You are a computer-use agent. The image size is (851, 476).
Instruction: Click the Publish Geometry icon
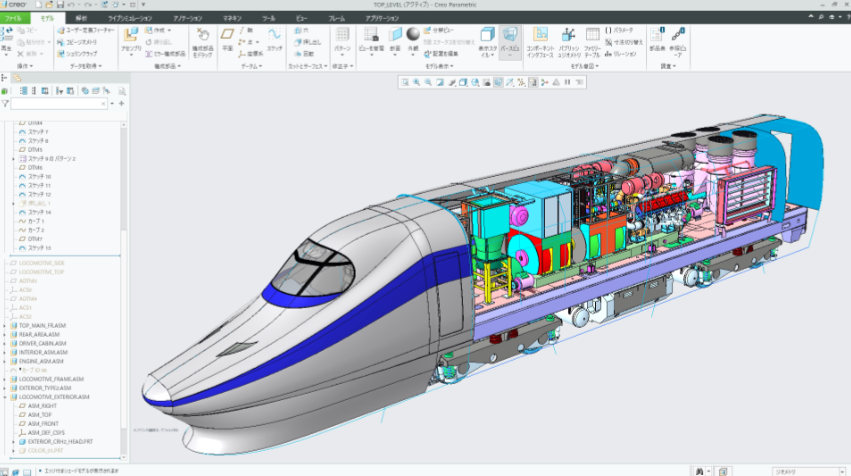568,40
